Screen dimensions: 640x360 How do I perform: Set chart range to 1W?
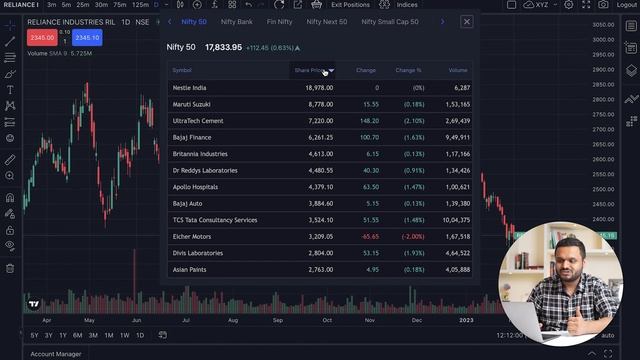(x=124, y=336)
